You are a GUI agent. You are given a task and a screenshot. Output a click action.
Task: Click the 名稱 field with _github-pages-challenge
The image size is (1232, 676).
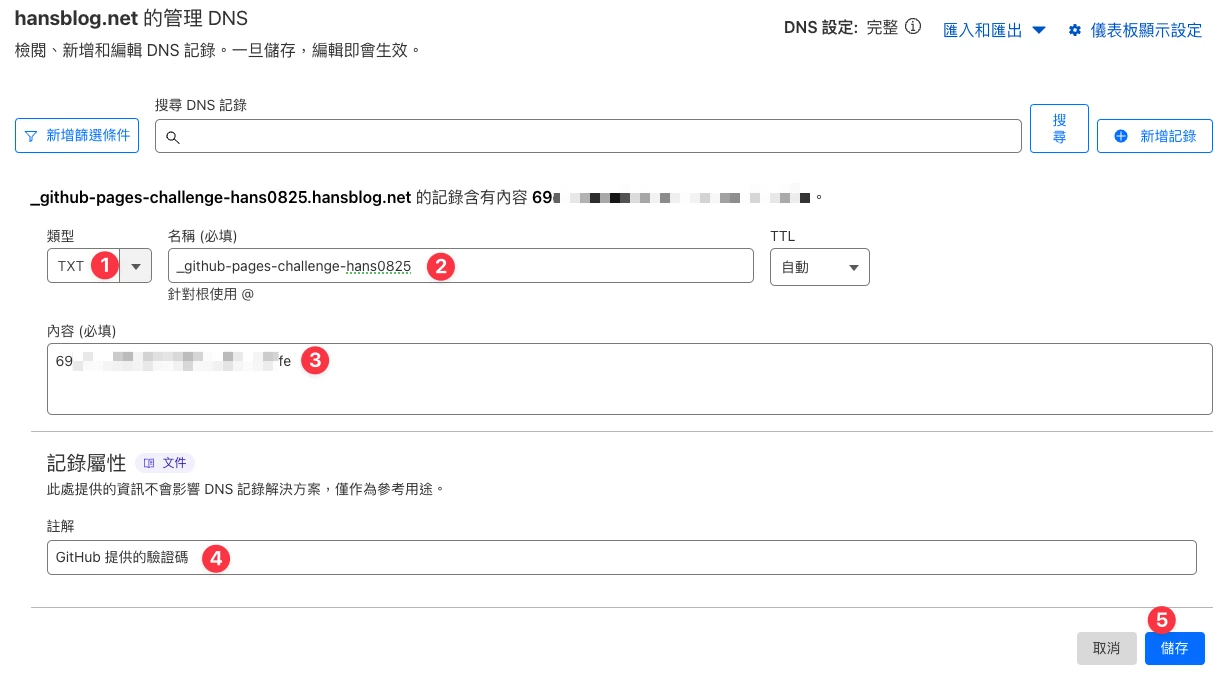click(x=460, y=266)
